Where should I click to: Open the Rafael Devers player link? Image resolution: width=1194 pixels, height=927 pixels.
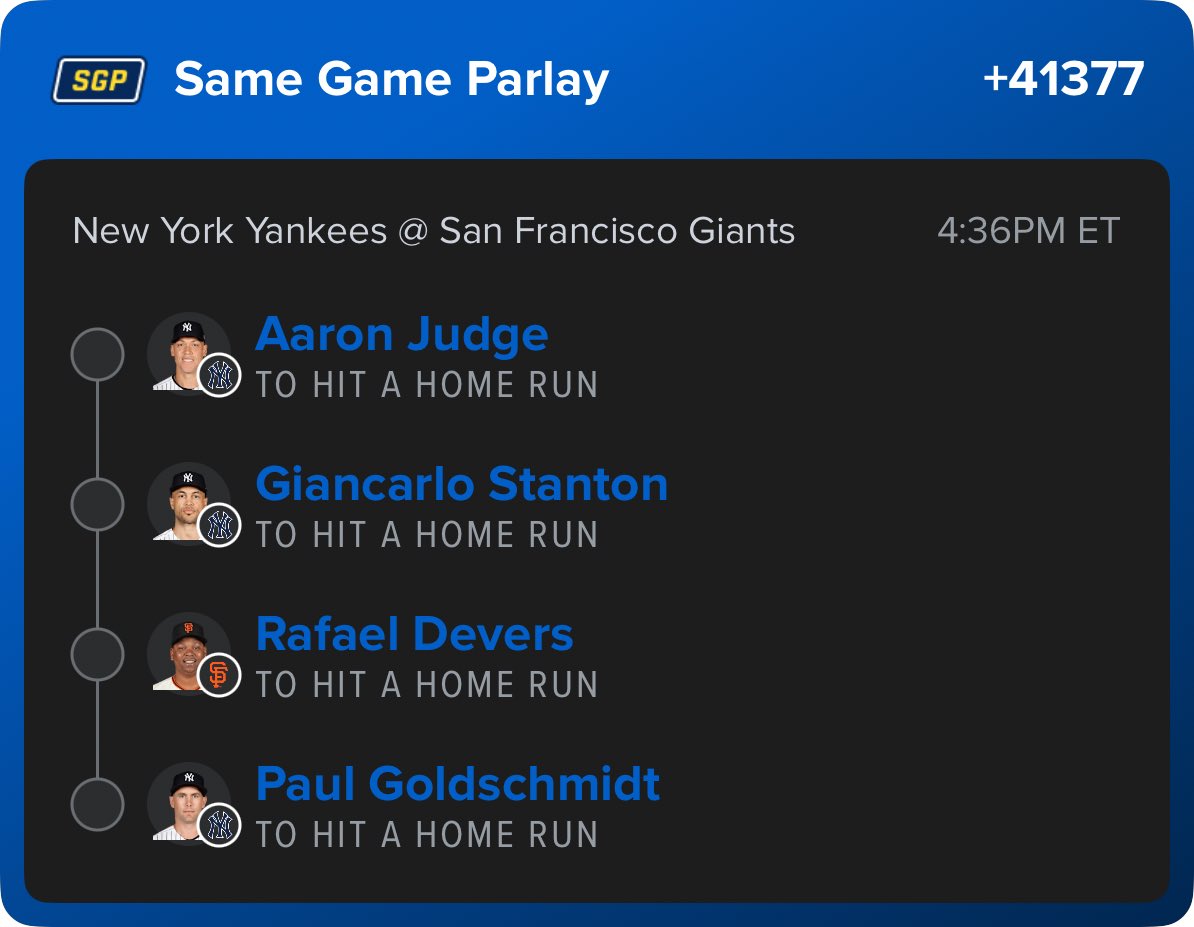[414, 634]
